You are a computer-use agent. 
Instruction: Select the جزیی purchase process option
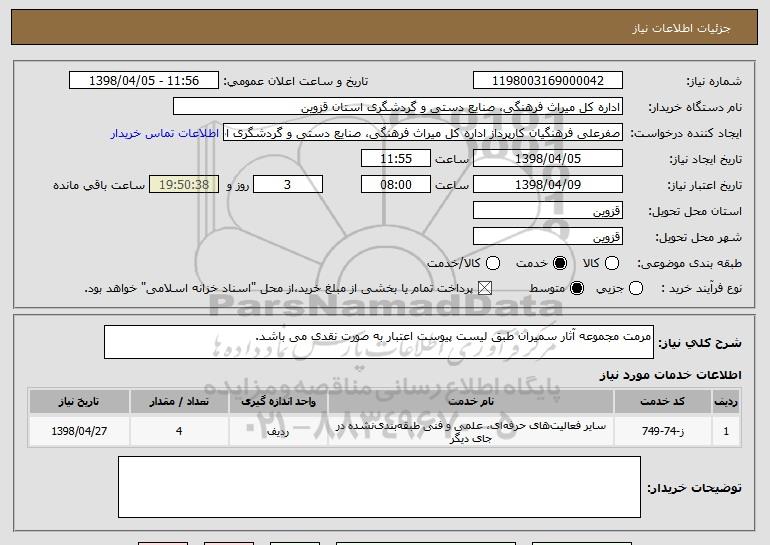[636, 288]
